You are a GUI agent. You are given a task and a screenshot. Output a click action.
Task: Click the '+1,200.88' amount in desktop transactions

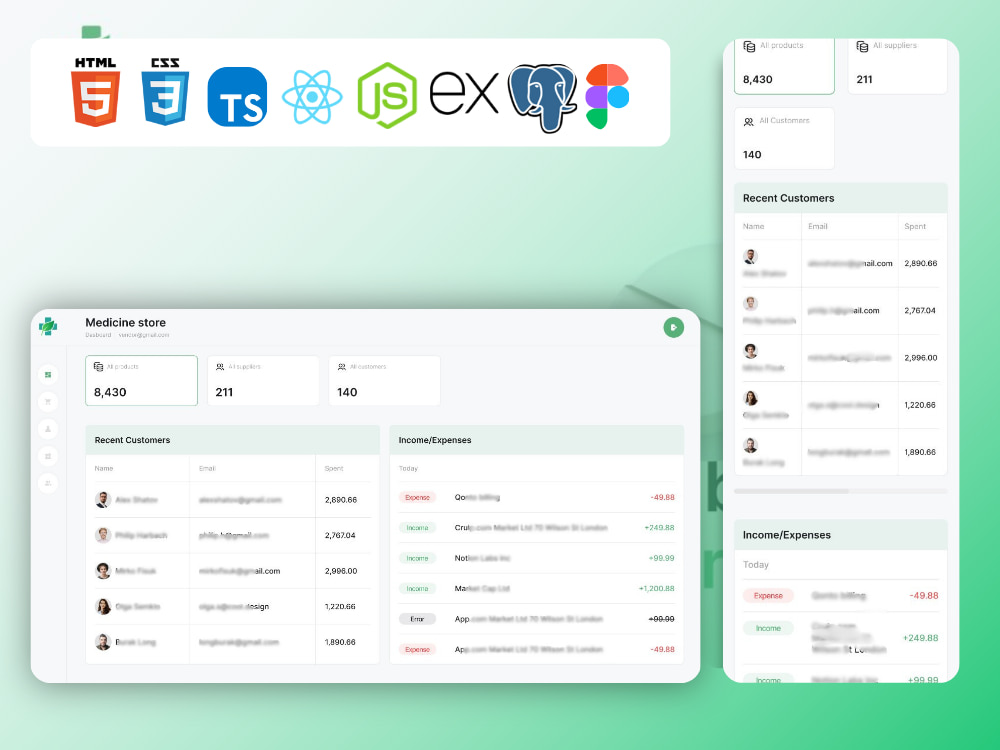point(656,589)
